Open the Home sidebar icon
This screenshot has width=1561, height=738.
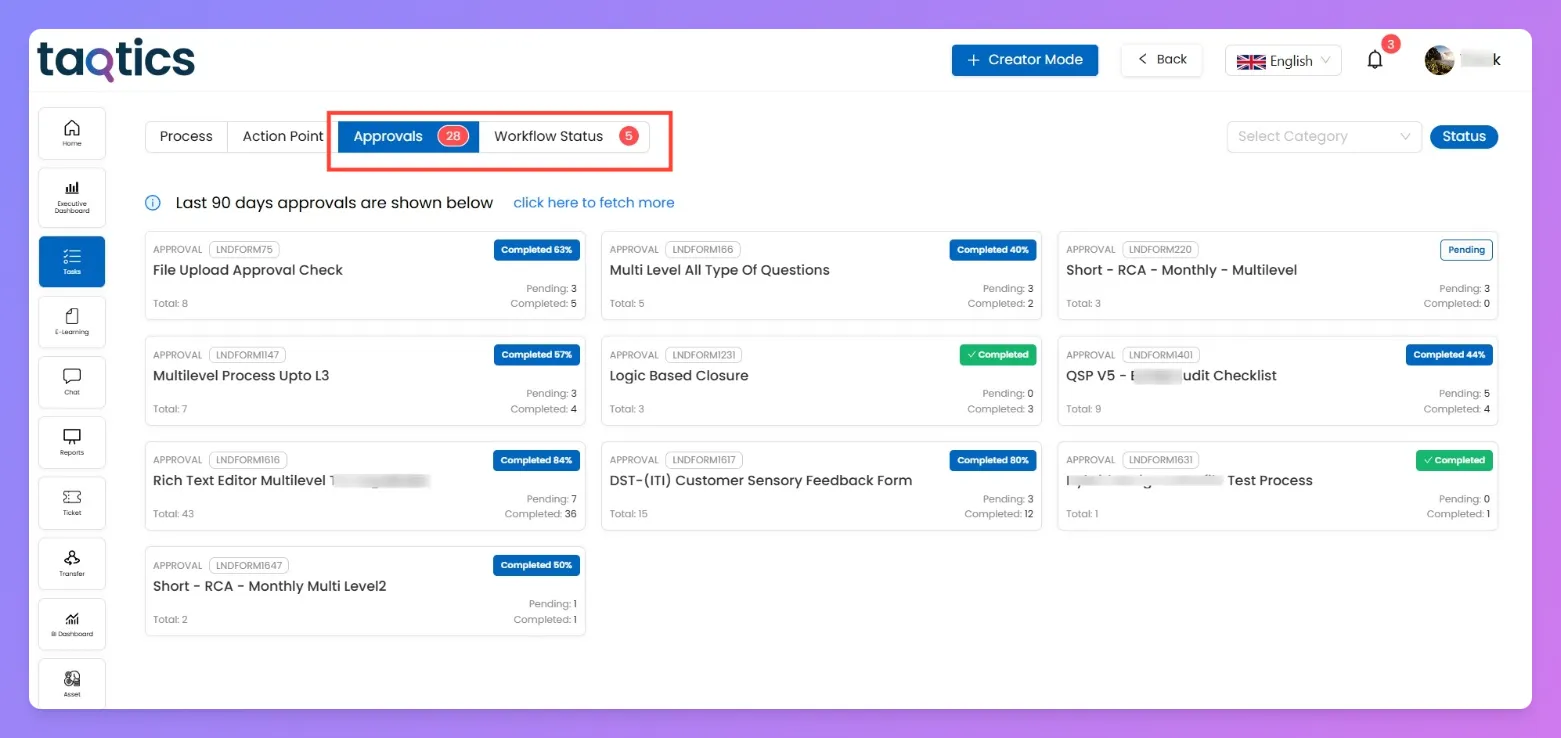(71, 133)
